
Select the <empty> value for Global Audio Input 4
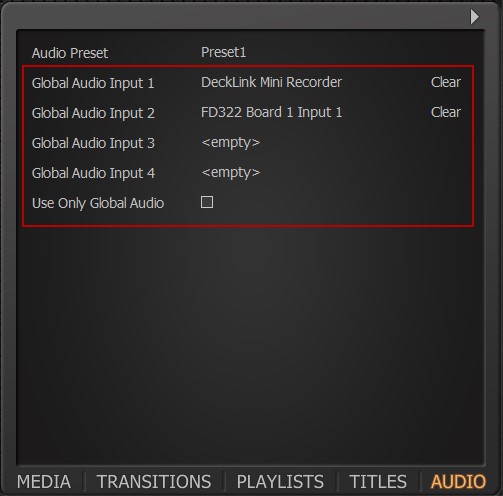coord(231,173)
